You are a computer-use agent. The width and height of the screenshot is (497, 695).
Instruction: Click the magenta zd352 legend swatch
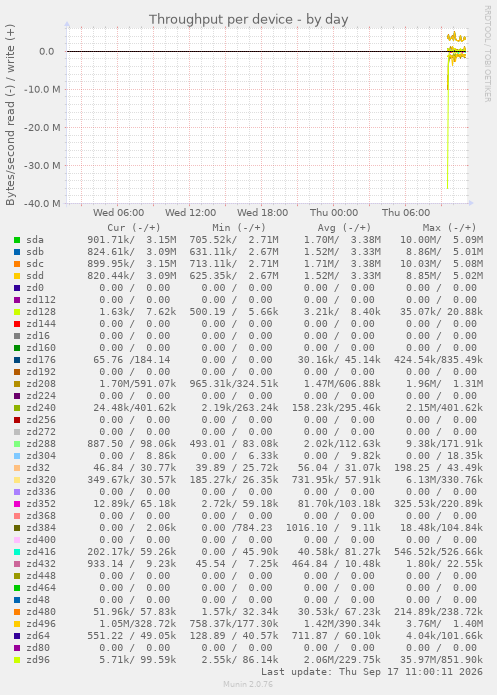pos(17,504)
